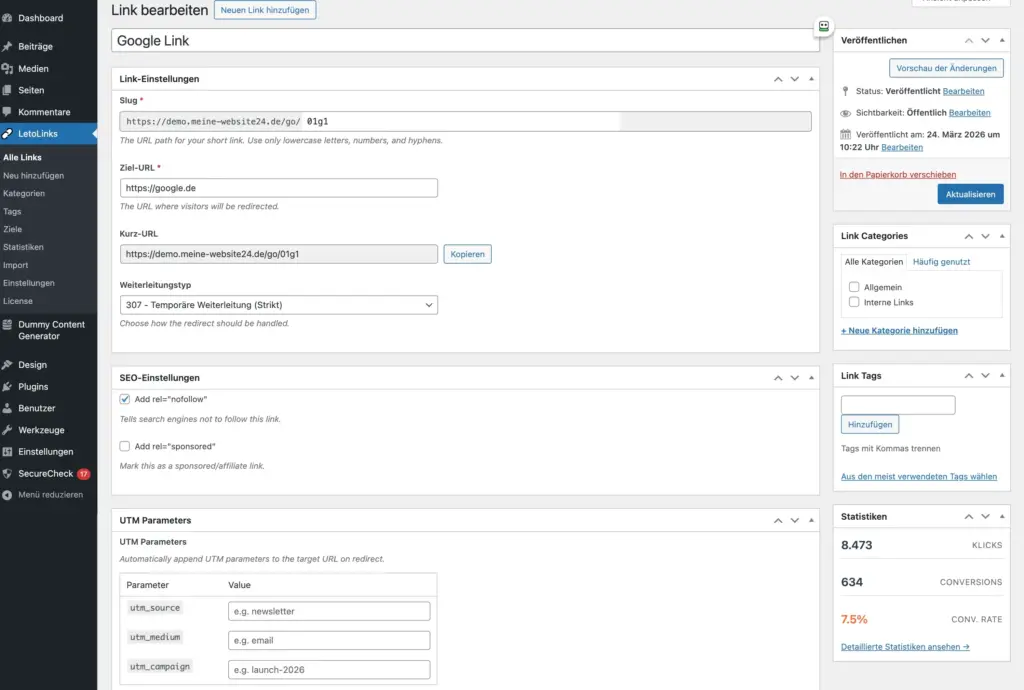Click the Sichtbarkeit eye icon
1024x690 pixels.
(x=845, y=113)
